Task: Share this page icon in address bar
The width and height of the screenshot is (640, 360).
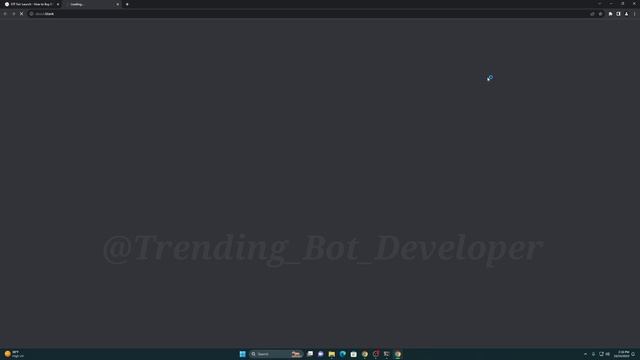Action: pyautogui.click(x=592, y=14)
